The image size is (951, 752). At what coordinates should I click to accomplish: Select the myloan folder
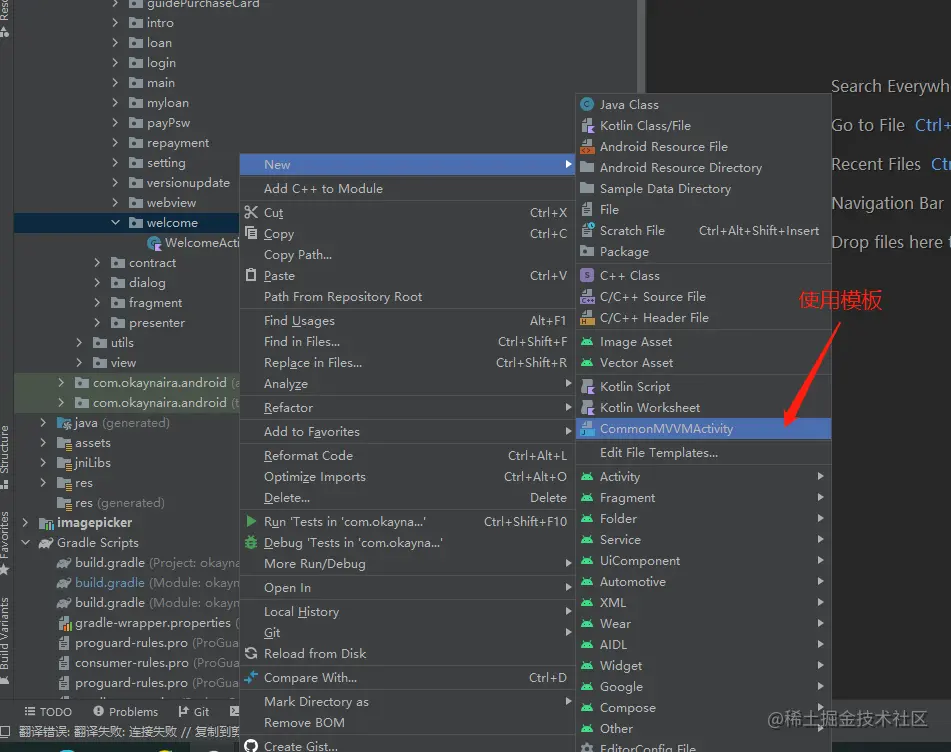click(x=159, y=102)
